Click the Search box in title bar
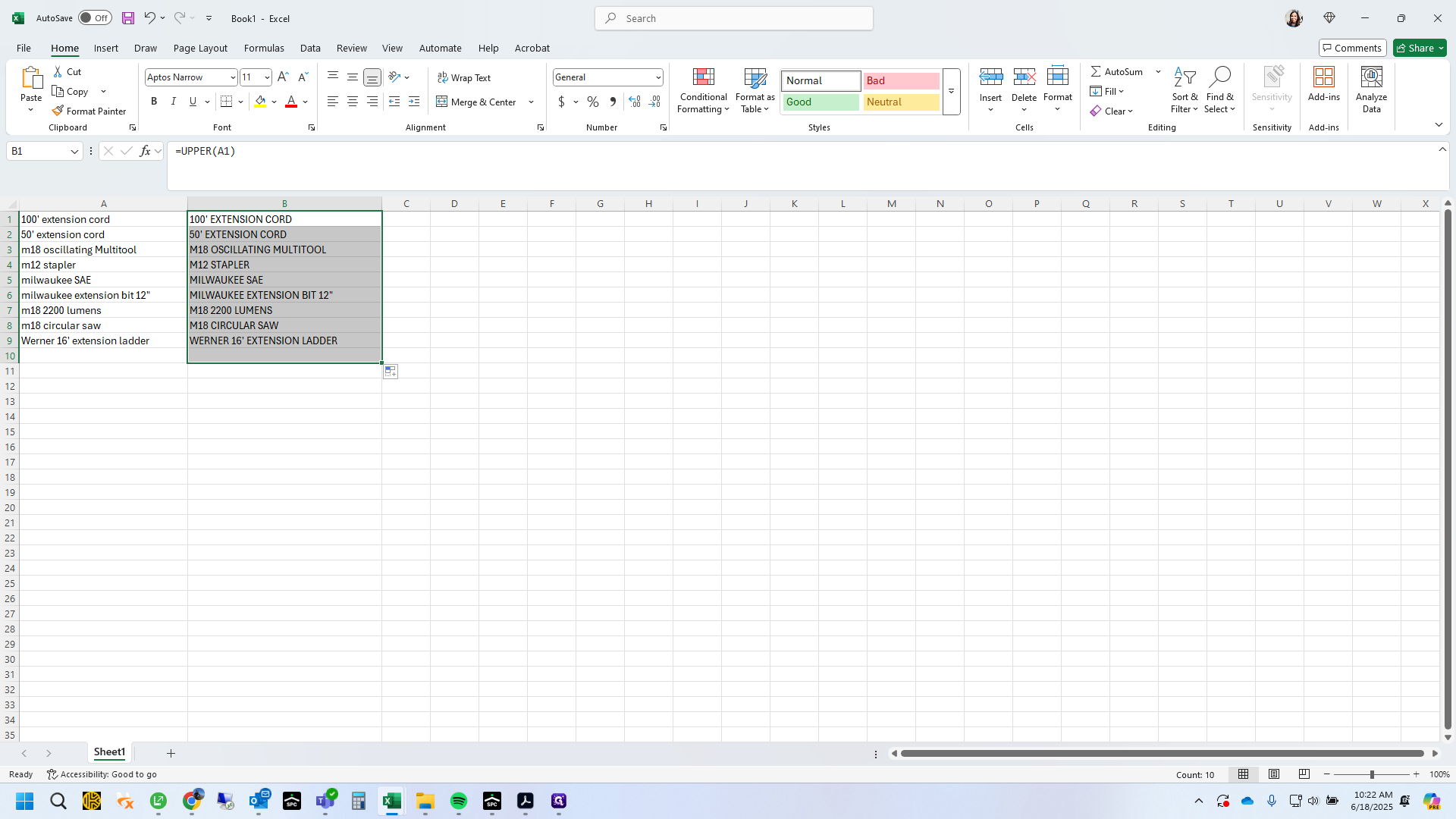Viewport: 1456px width, 819px height. pos(734,18)
